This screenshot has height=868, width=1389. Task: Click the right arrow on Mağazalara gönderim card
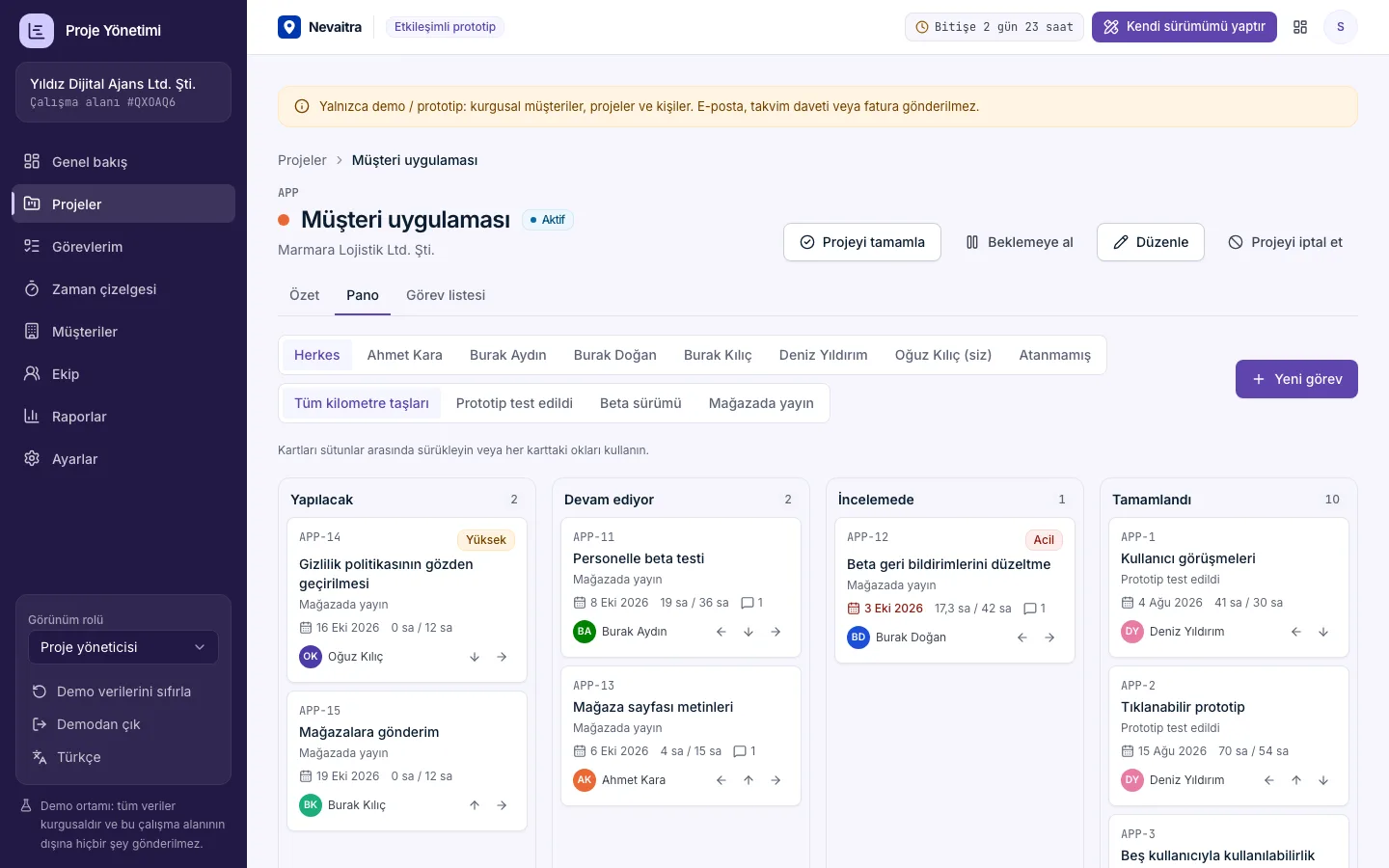(502, 805)
